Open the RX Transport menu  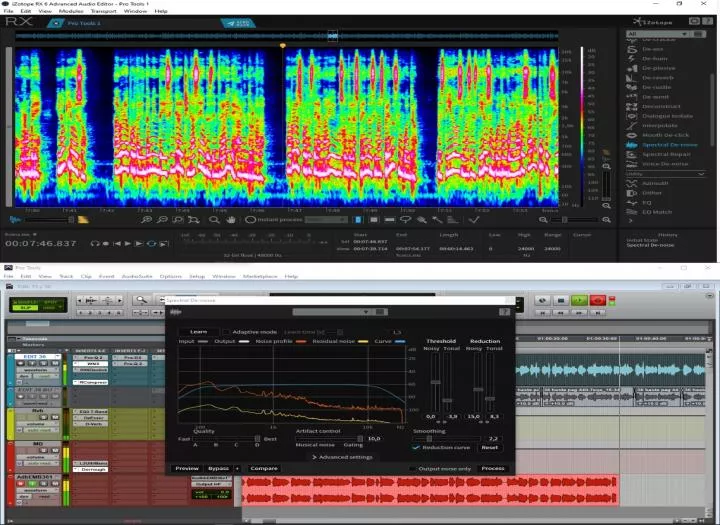tap(103, 11)
